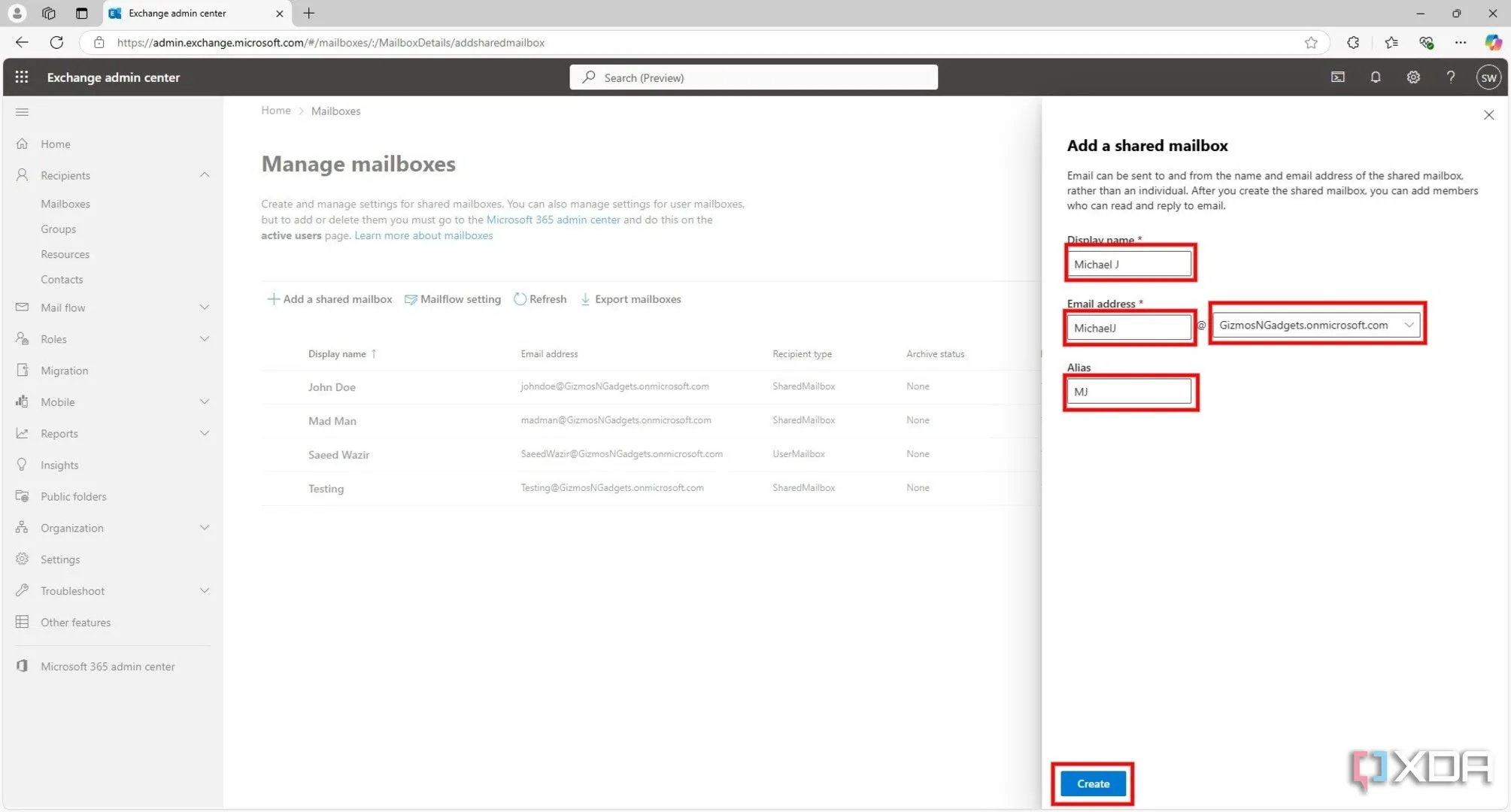Open the GizmosNGadgets domain dropdown
1511x812 pixels.
[x=1316, y=325]
